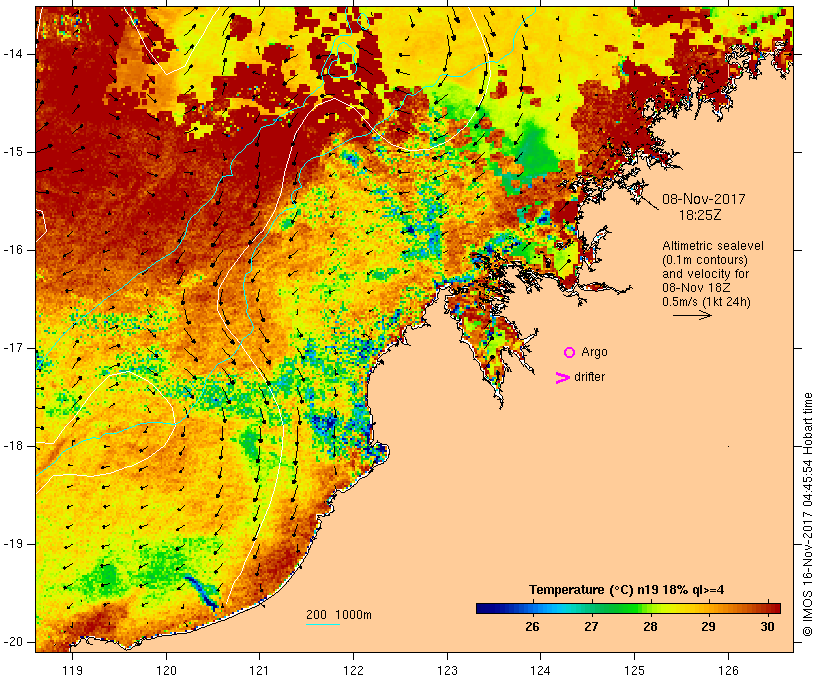
Task: Click the color bar value 26
Action: click(532, 627)
